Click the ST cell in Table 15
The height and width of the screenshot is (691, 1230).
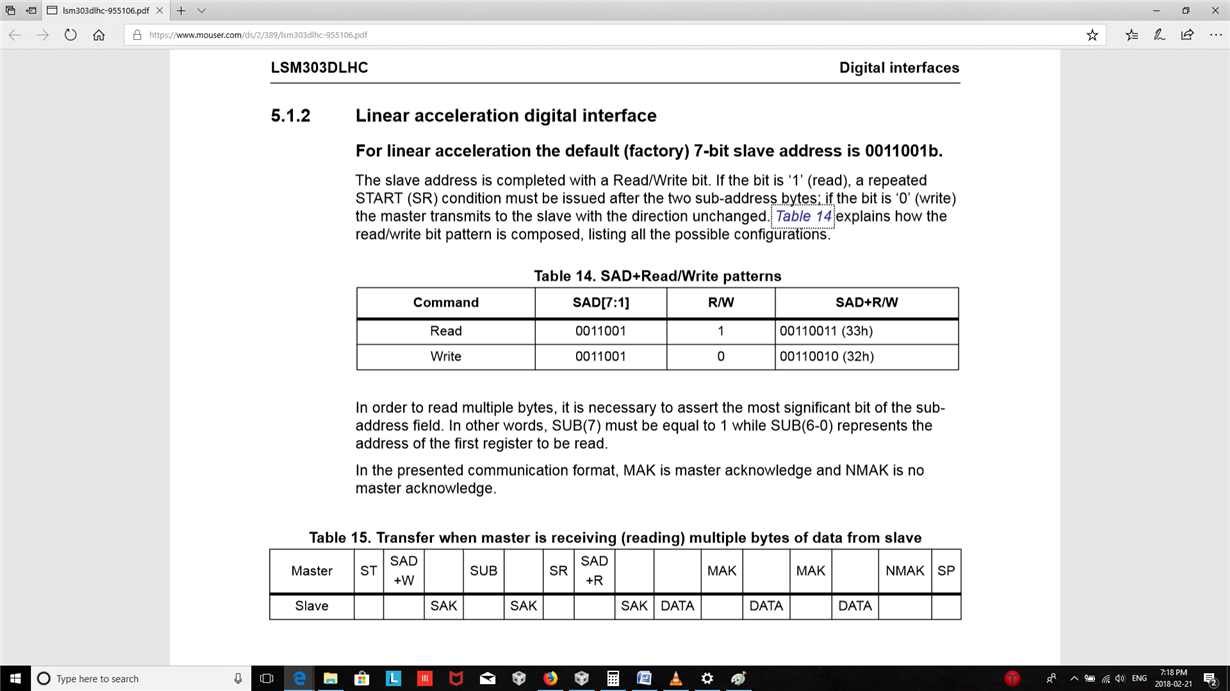[x=368, y=571]
